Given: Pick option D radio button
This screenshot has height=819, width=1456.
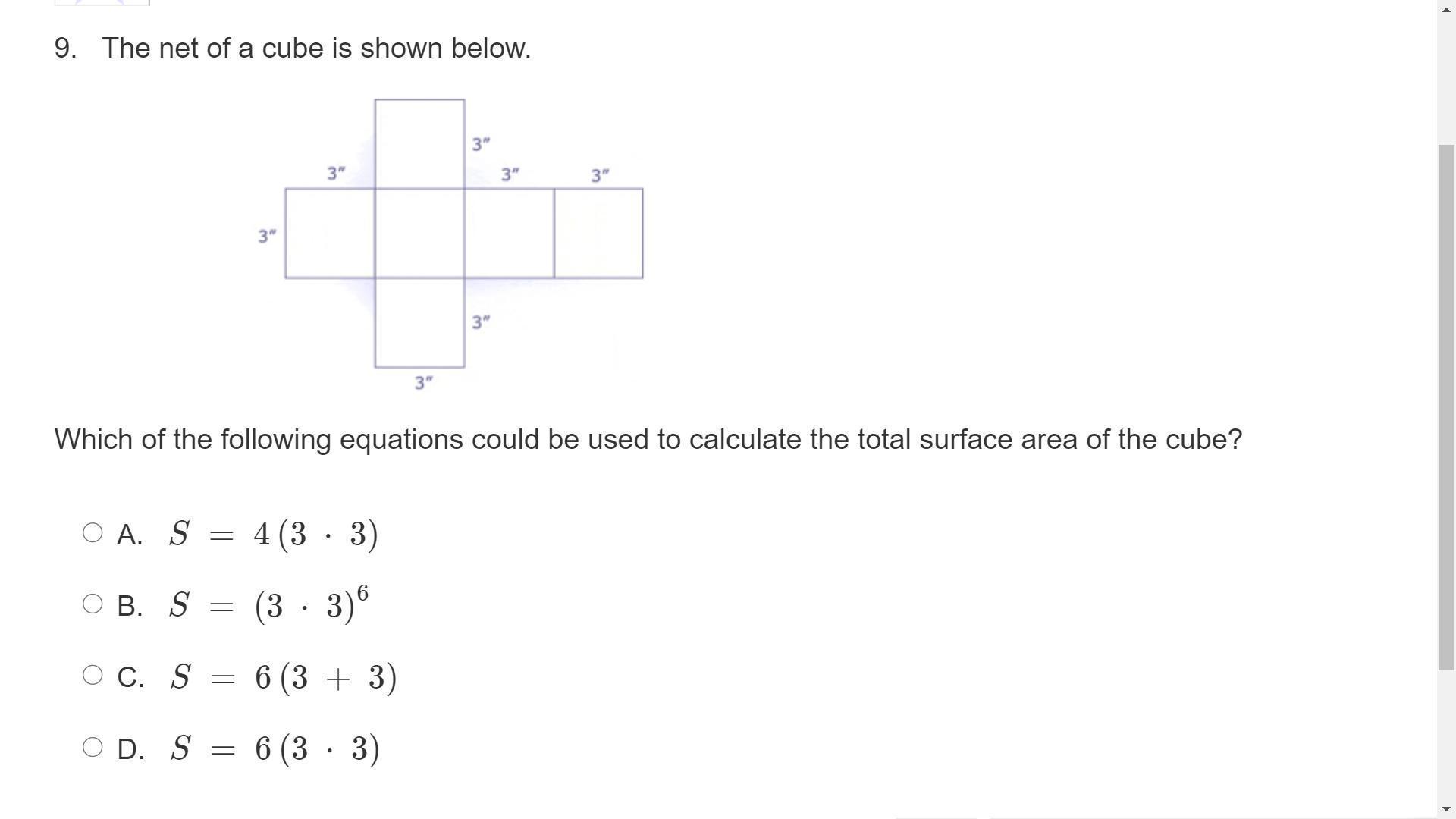Looking at the screenshot, I should [x=93, y=748].
